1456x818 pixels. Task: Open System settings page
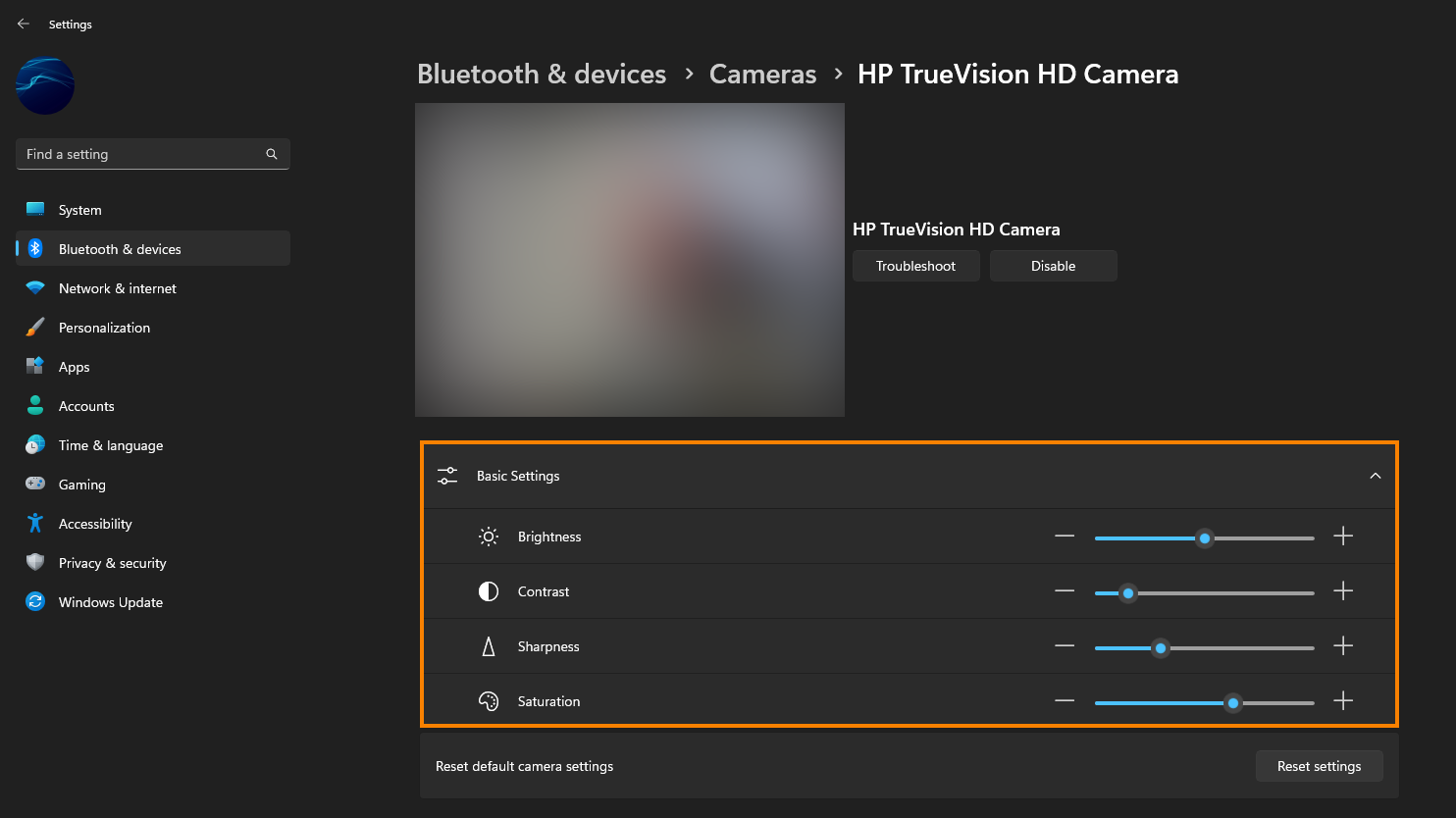tap(153, 210)
